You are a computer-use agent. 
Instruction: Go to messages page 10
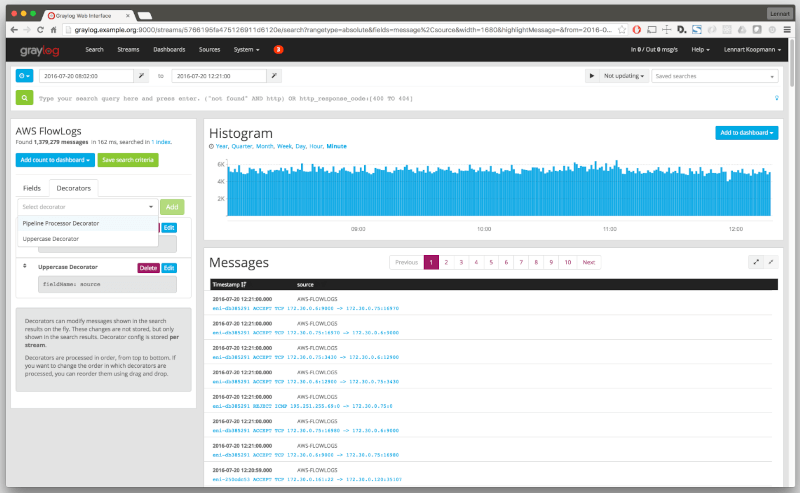pos(567,262)
